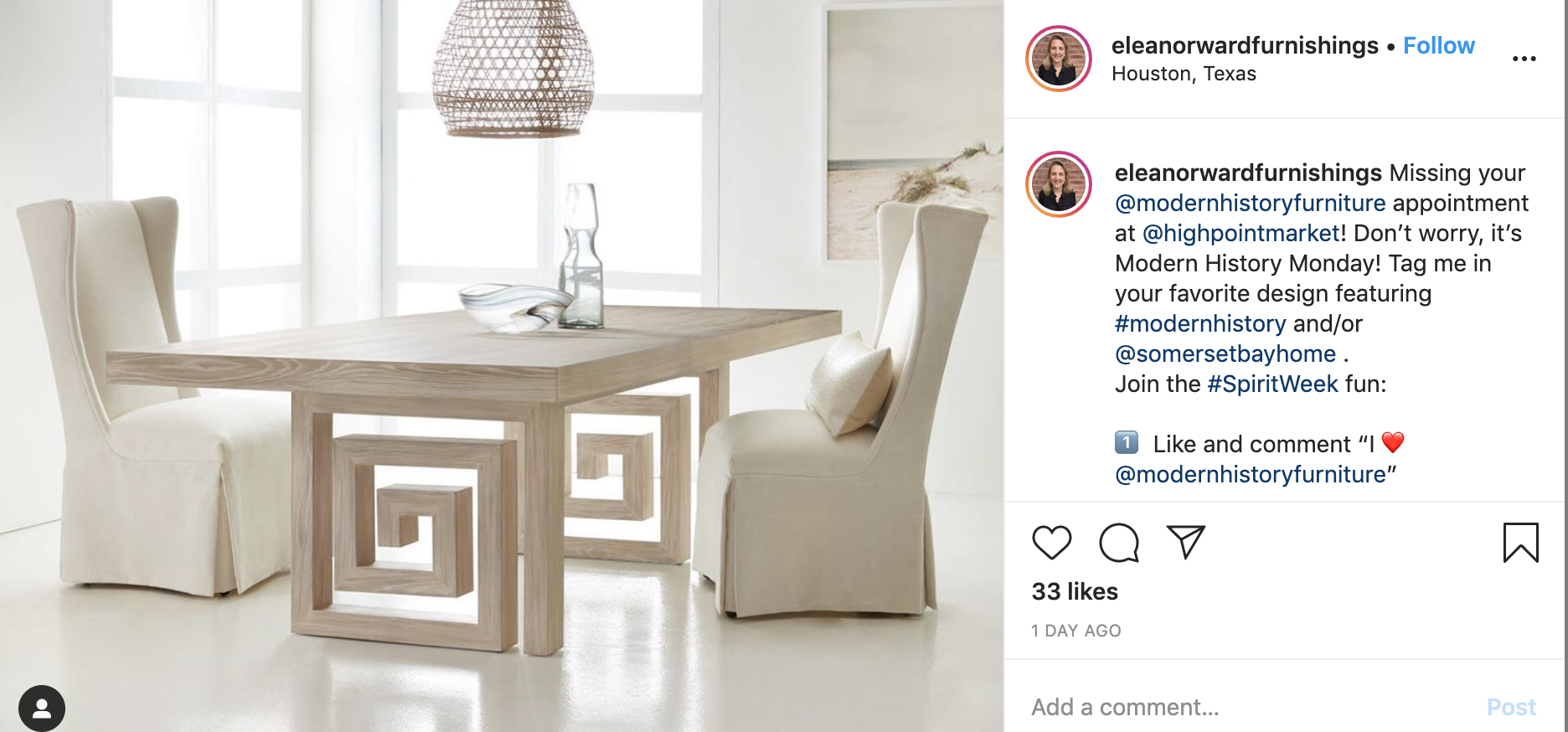The width and height of the screenshot is (1568, 732).
Task: Like the post with the heart icon
Action: tap(1051, 543)
